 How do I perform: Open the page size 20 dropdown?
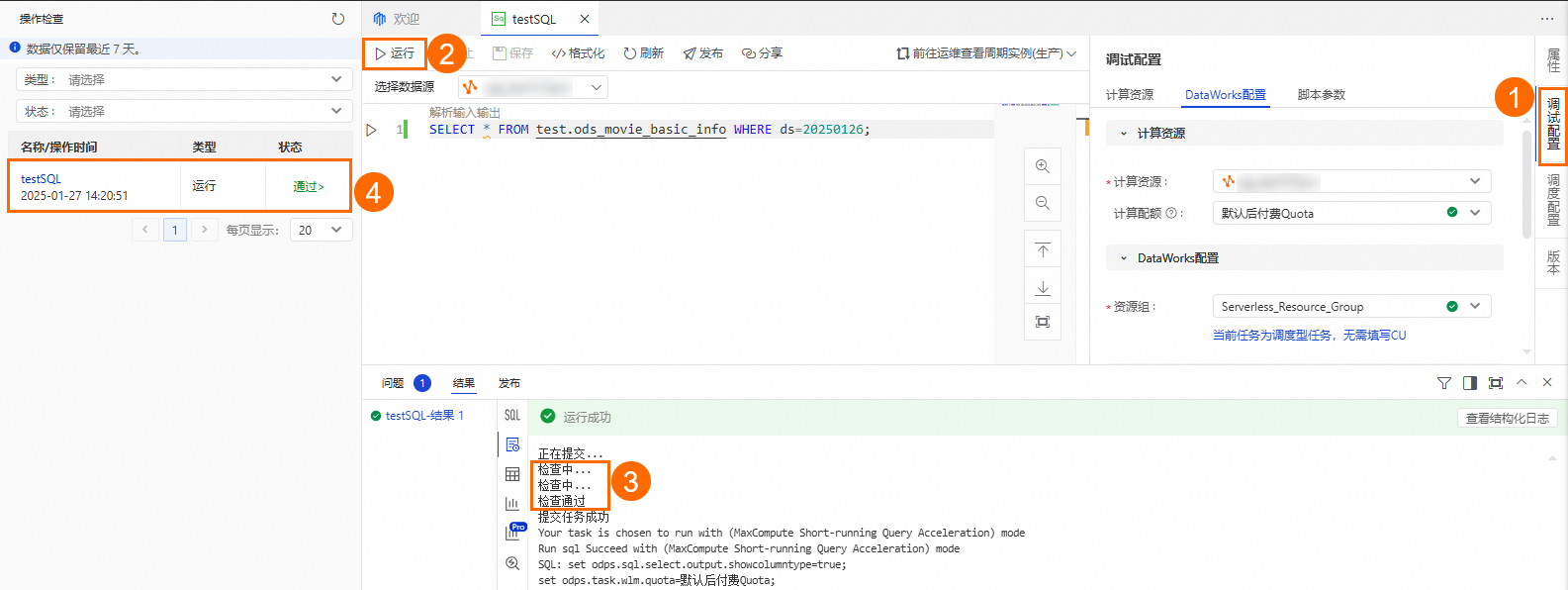point(321,230)
